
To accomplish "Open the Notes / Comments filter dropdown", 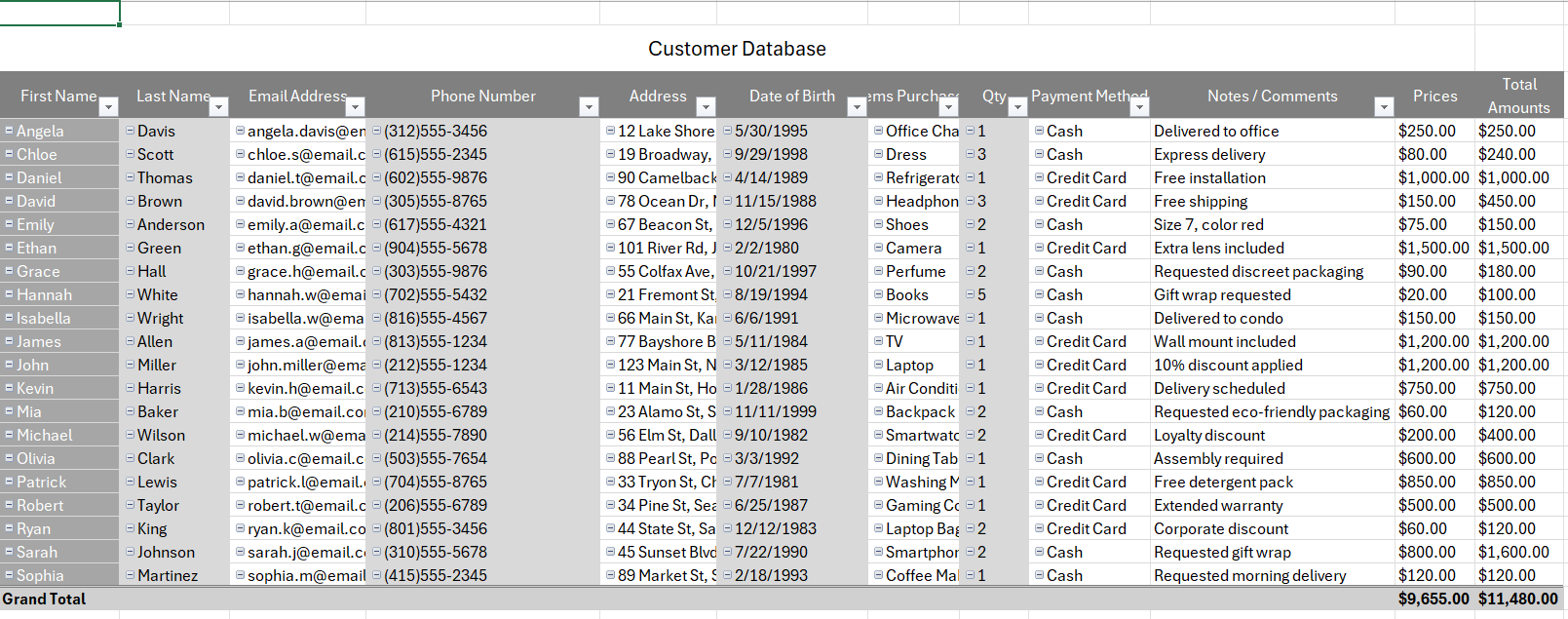I will click(x=1384, y=106).
